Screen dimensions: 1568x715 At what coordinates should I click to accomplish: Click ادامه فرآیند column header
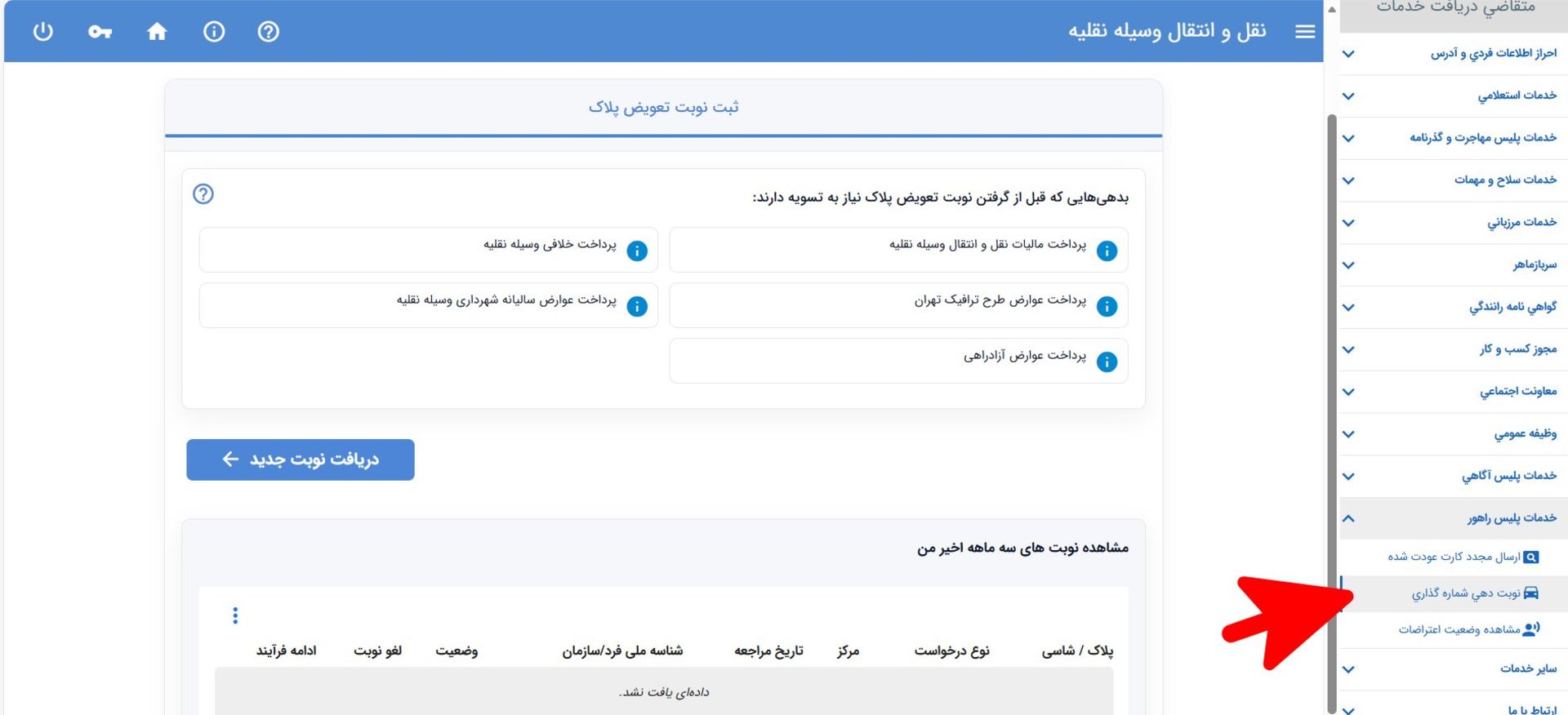click(x=286, y=651)
